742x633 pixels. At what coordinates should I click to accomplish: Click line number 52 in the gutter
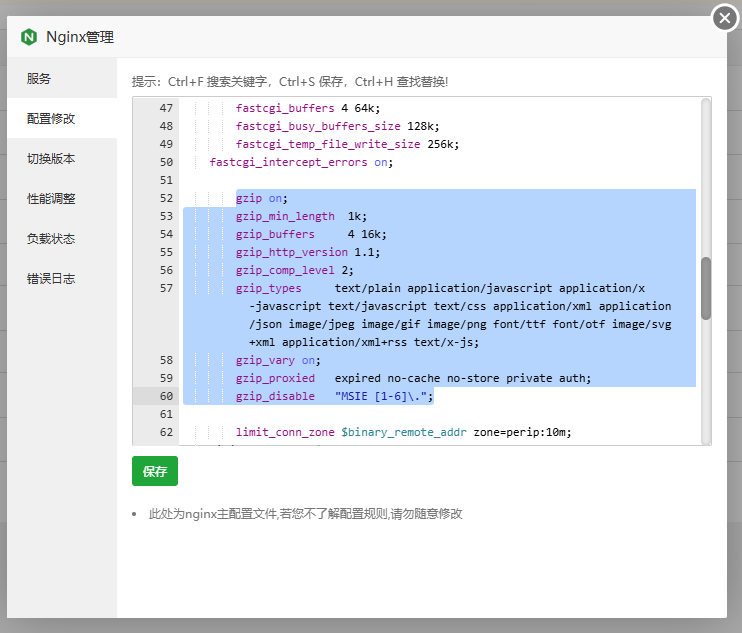165,198
